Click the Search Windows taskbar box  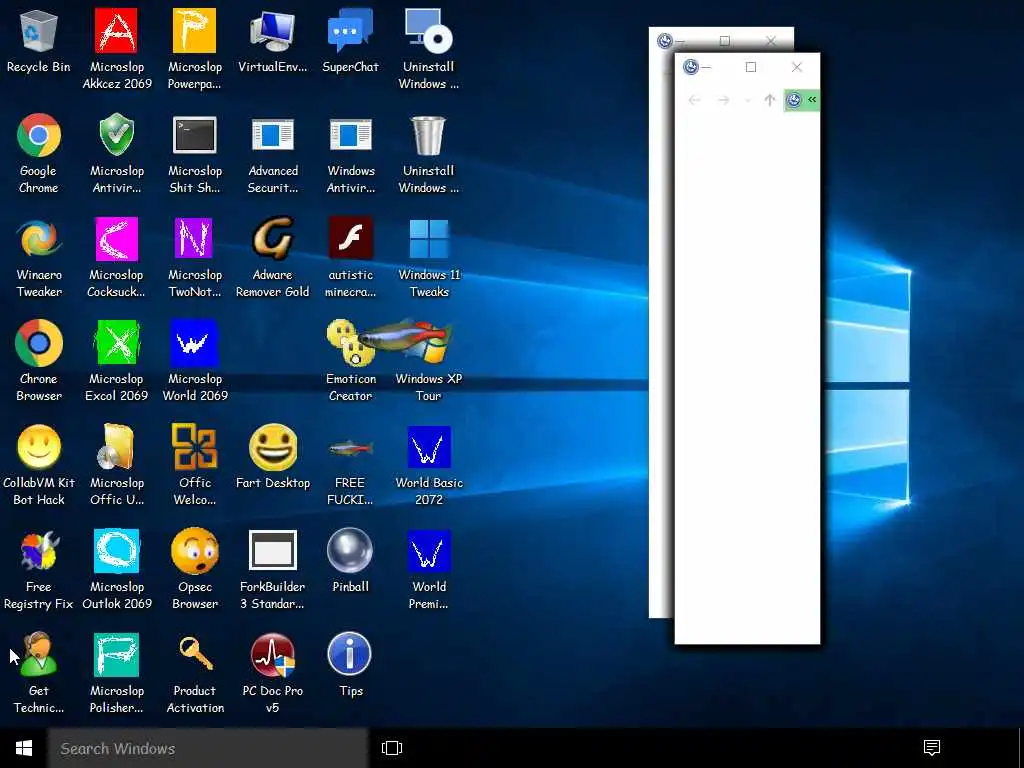pos(208,748)
